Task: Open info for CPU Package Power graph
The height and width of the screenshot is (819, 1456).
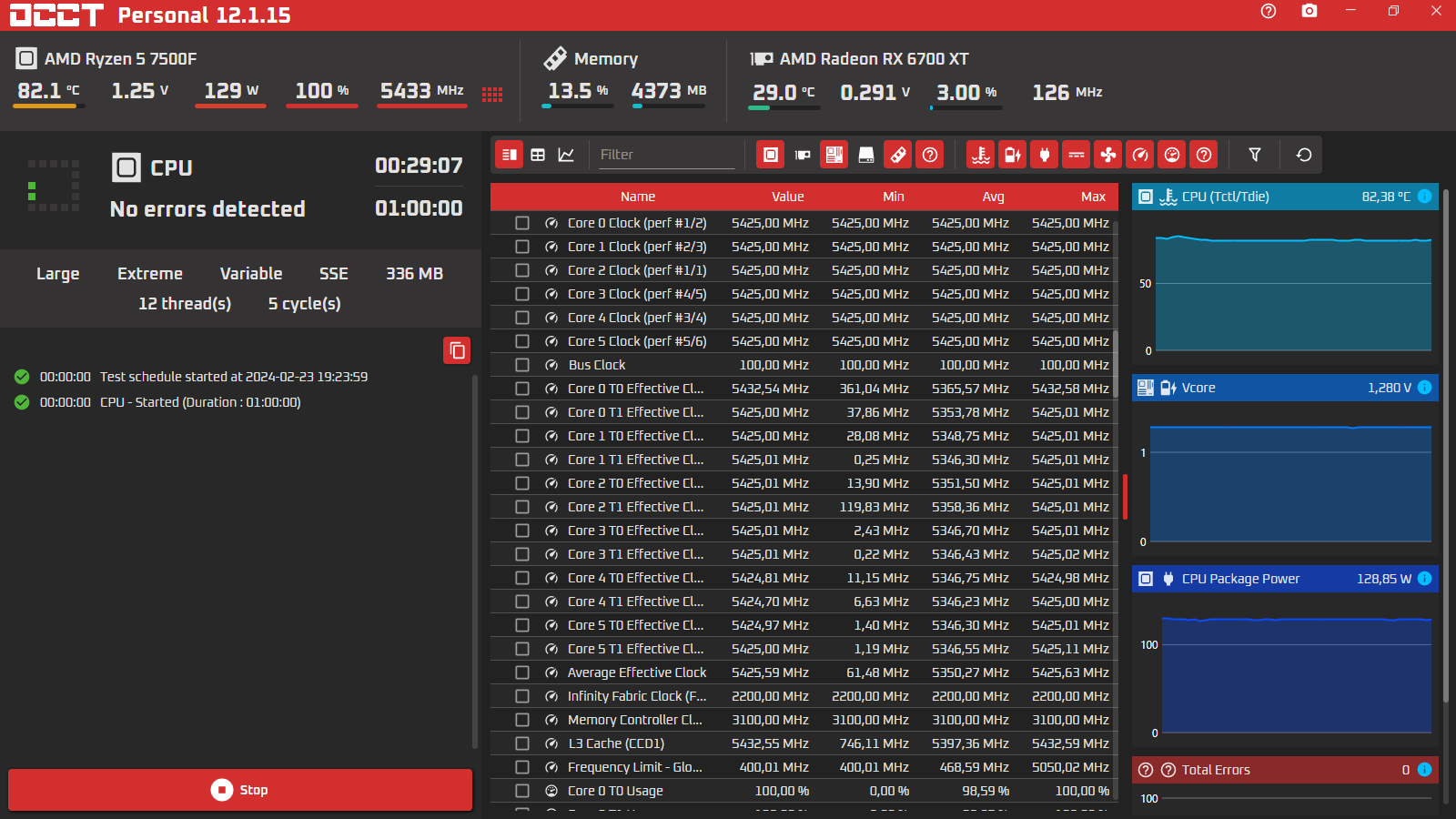Action: (x=1425, y=579)
